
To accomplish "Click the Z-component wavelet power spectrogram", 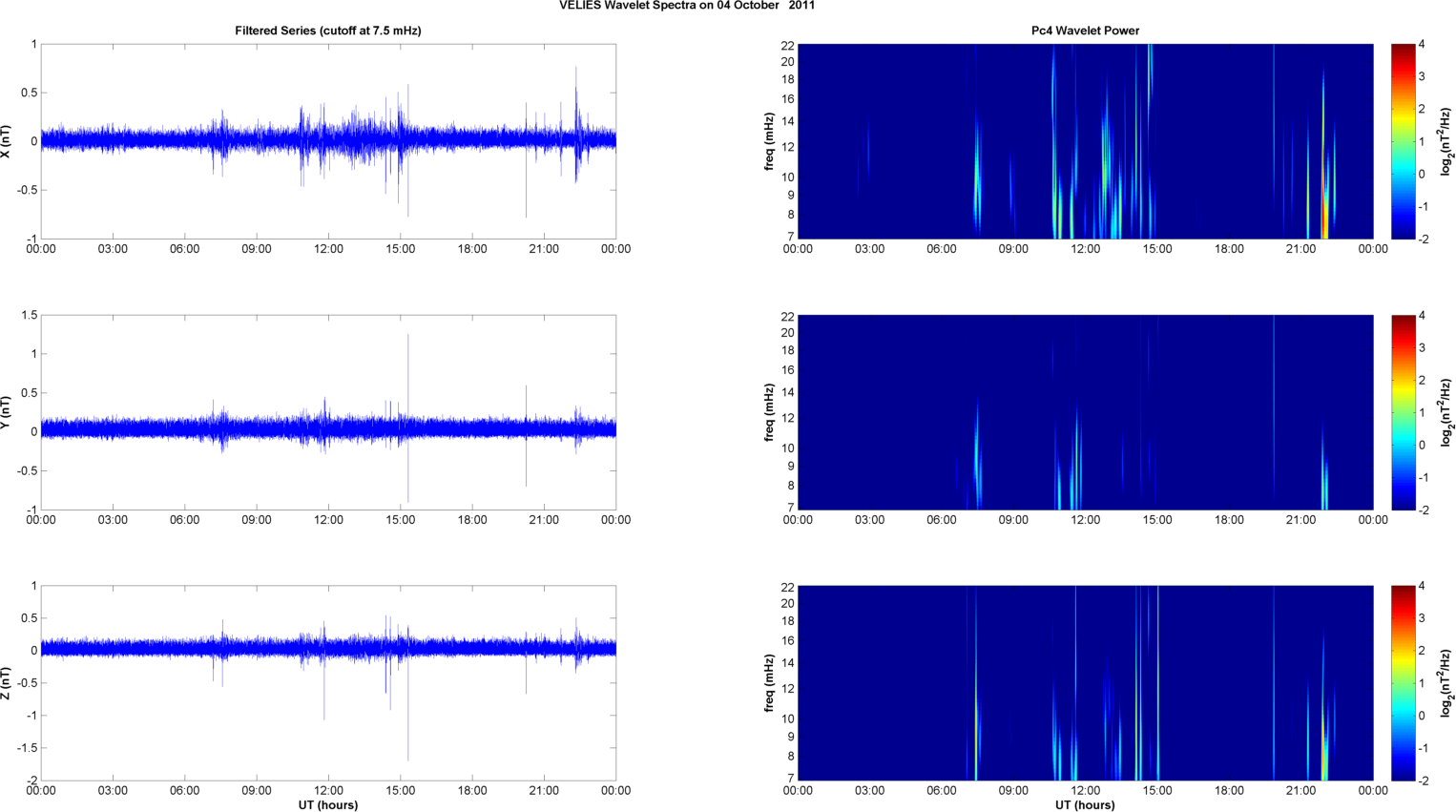I will tap(1085, 683).
